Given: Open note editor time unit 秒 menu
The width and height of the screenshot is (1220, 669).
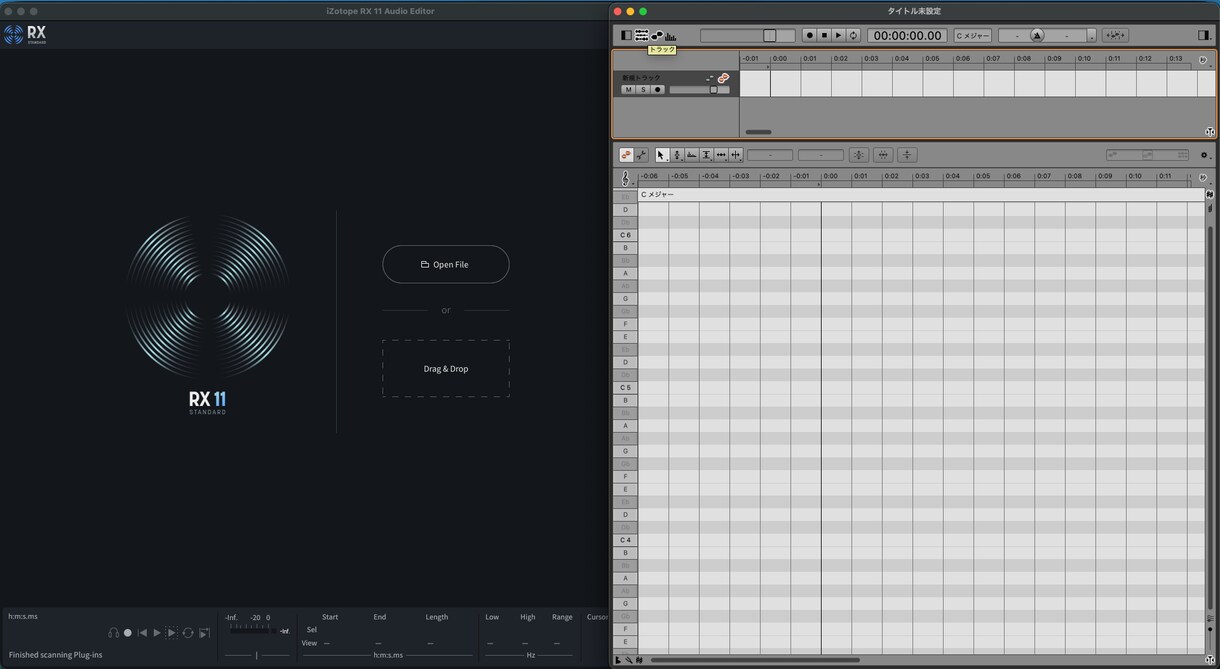Looking at the screenshot, I should [1203, 178].
